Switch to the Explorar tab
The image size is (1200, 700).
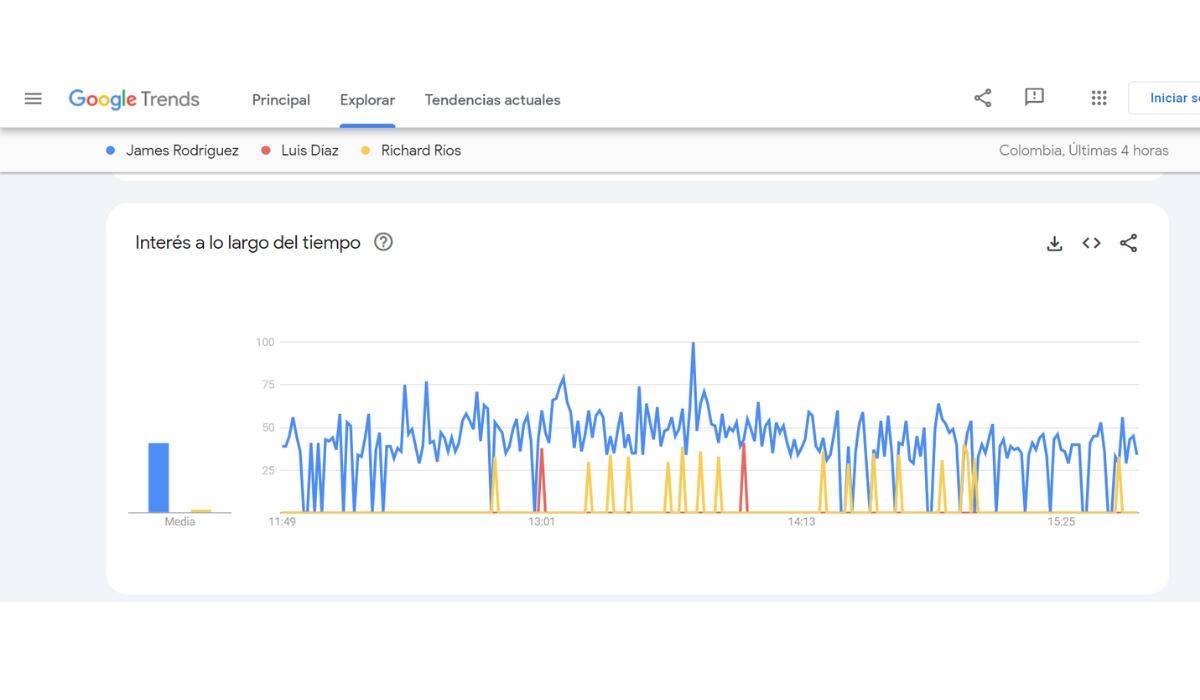(367, 100)
